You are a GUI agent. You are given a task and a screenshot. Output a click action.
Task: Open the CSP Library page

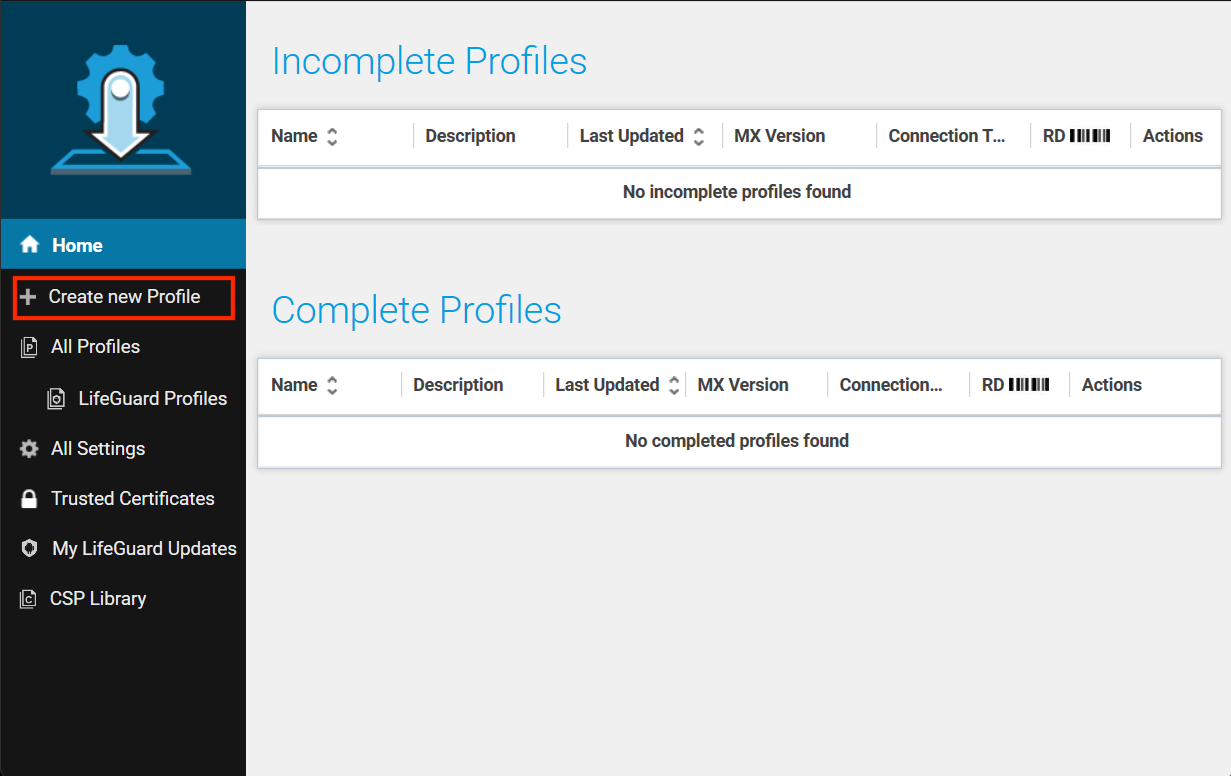click(98, 599)
